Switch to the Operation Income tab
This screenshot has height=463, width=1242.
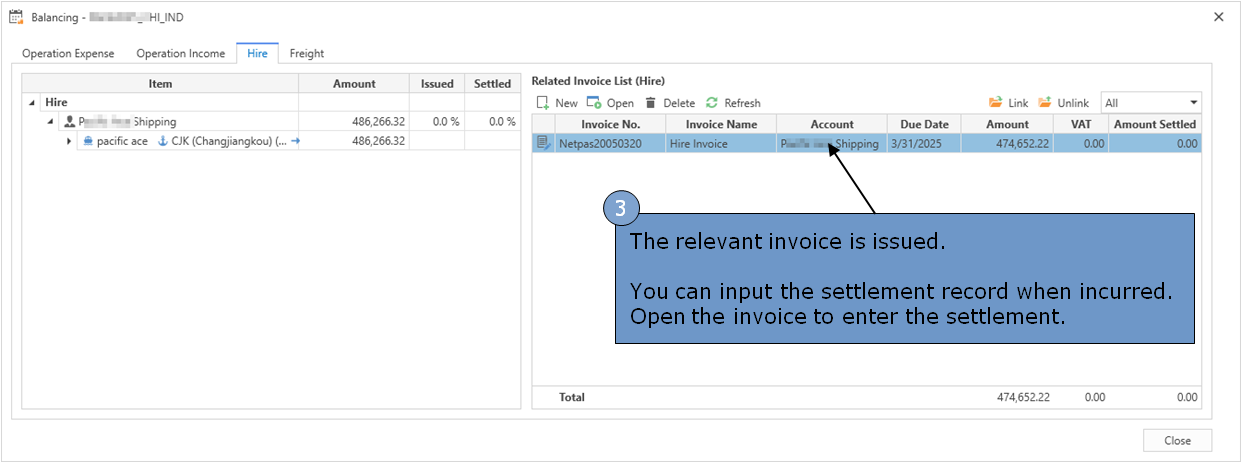(x=181, y=53)
